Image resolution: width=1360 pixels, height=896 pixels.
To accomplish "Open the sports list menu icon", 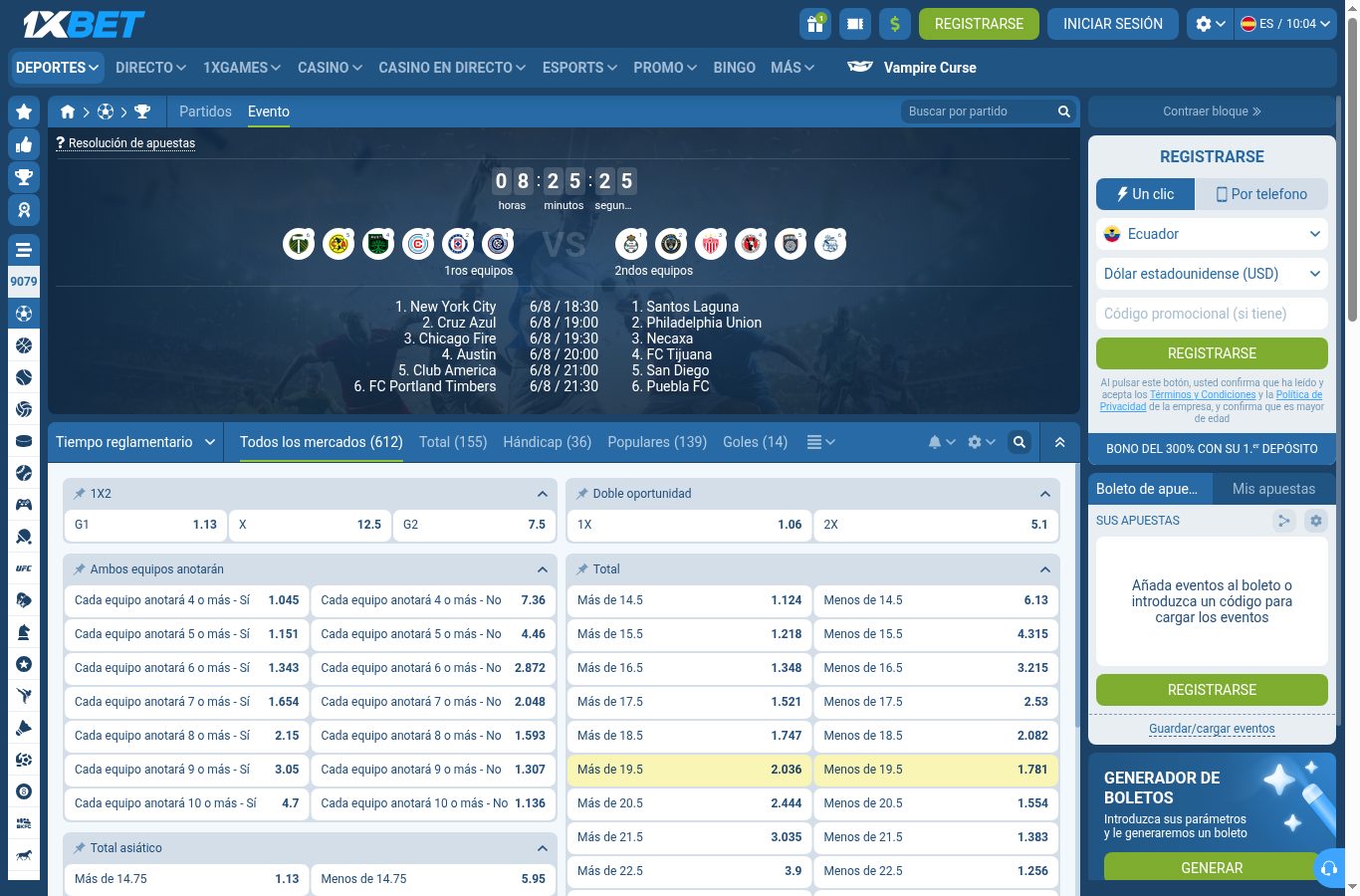I will (x=24, y=250).
